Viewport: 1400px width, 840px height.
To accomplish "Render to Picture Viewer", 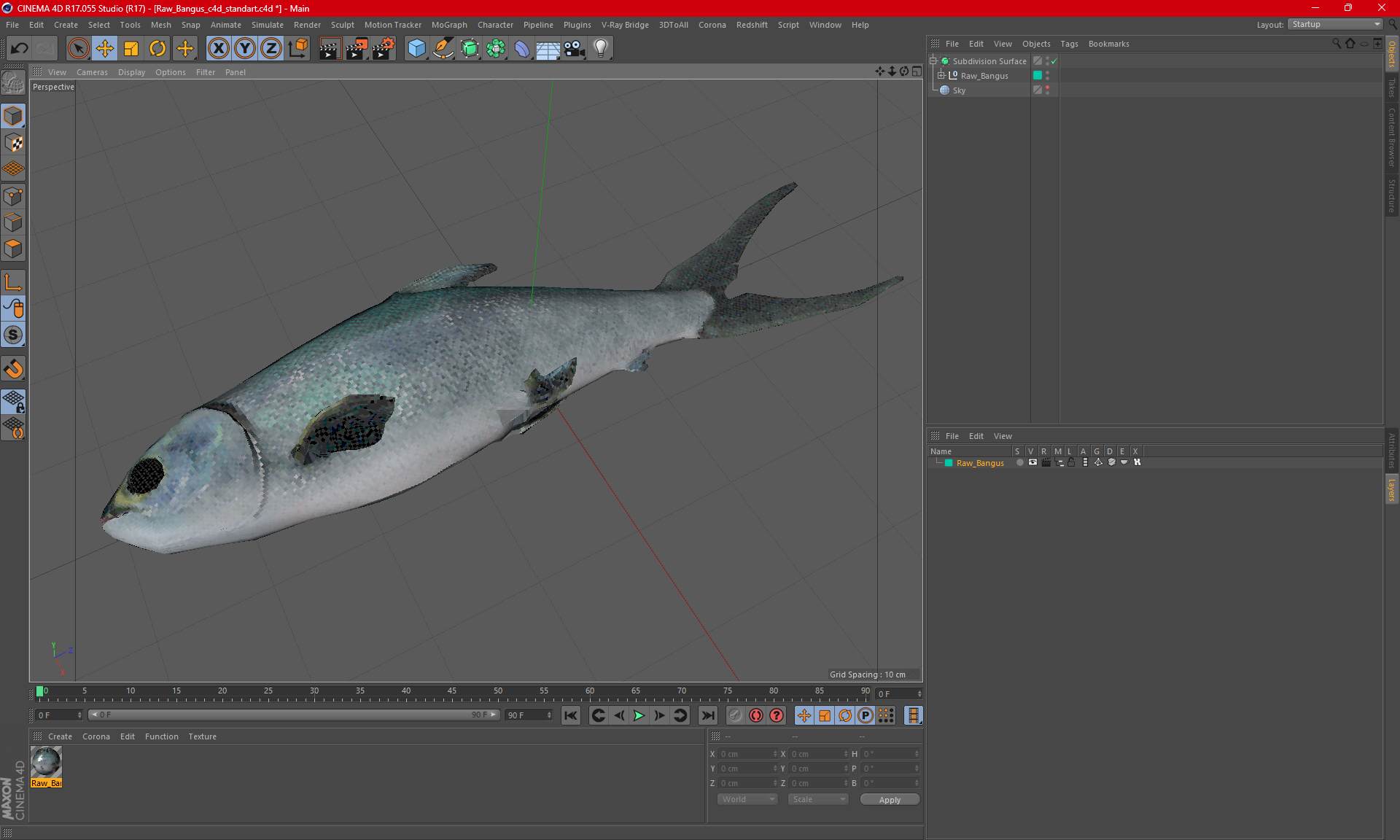I will pos(357,49).
